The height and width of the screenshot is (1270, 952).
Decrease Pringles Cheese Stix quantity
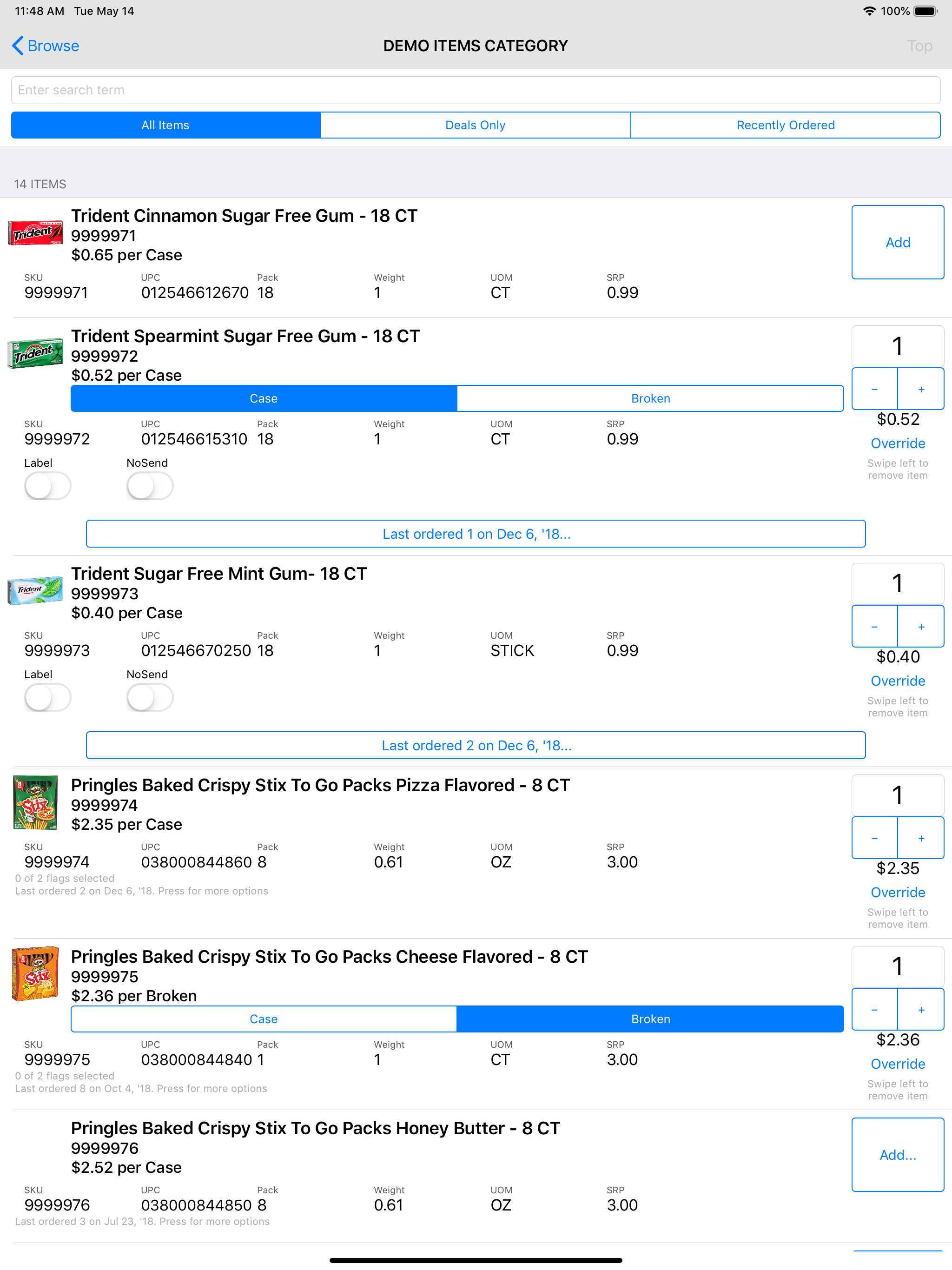click(874, 1010)
